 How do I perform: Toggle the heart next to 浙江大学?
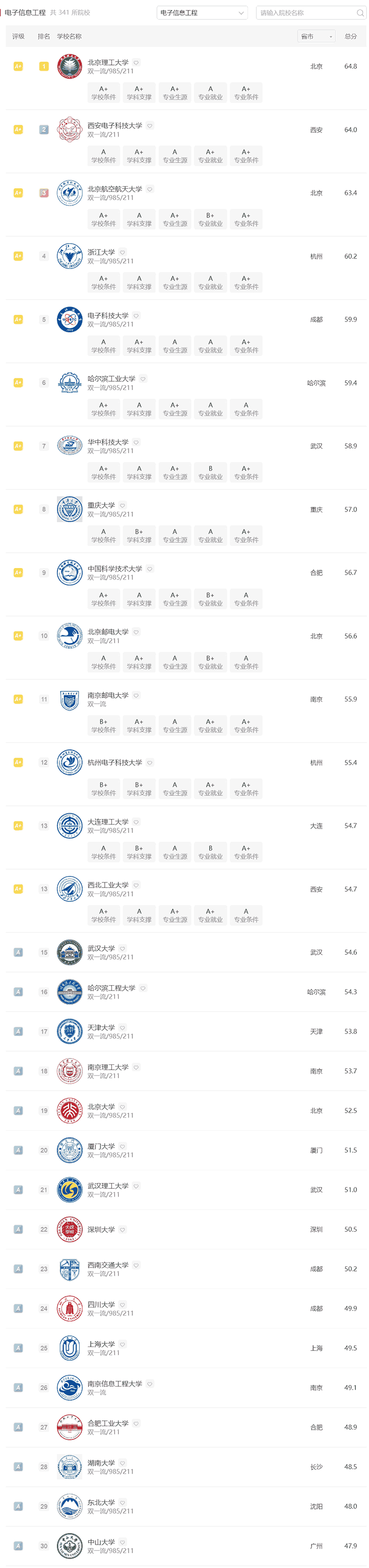[x=122, y=253]
